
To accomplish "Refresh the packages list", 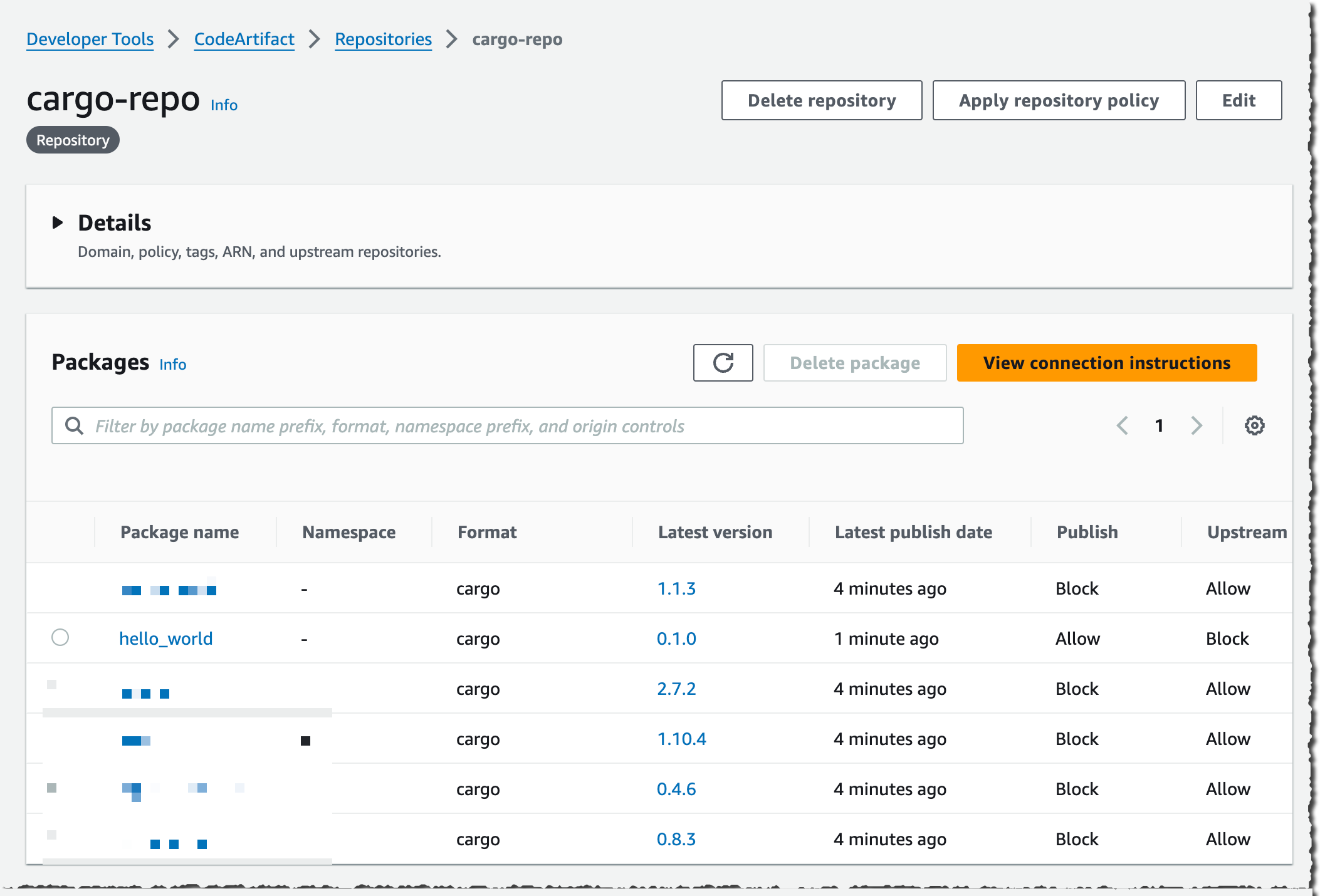I will click(723, 363).
